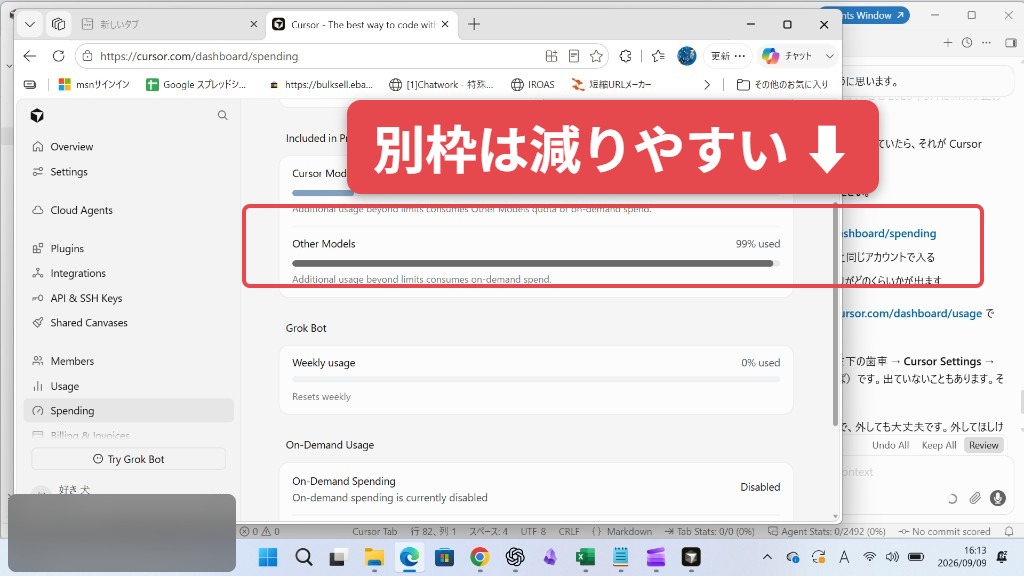Image resolution: width=1024 pixels, height=576 pixels.
Task: Click the Review button in Cursor
Action: [x=984, y=445]
